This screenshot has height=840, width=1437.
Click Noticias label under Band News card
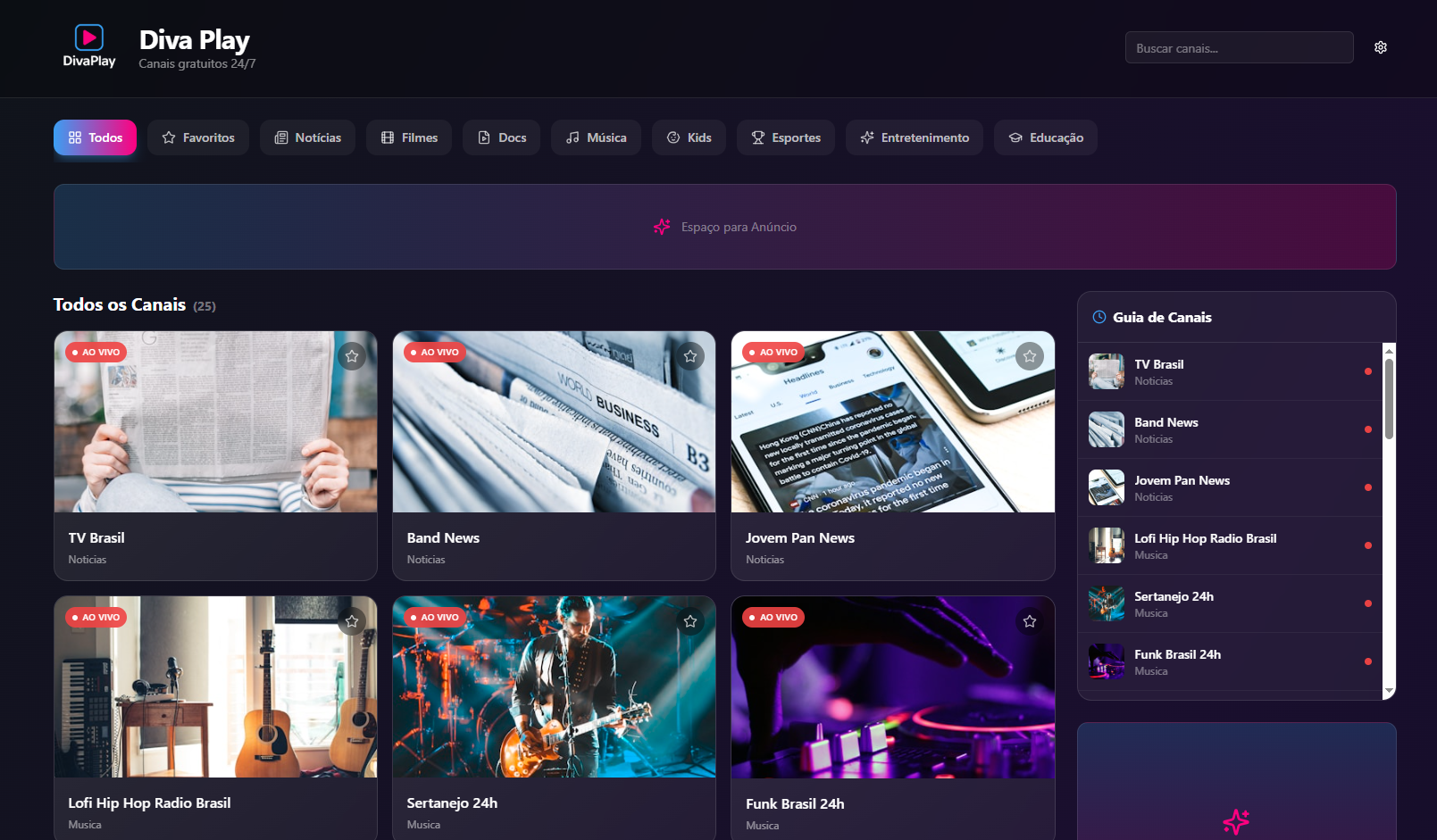[x=426, y=560]
